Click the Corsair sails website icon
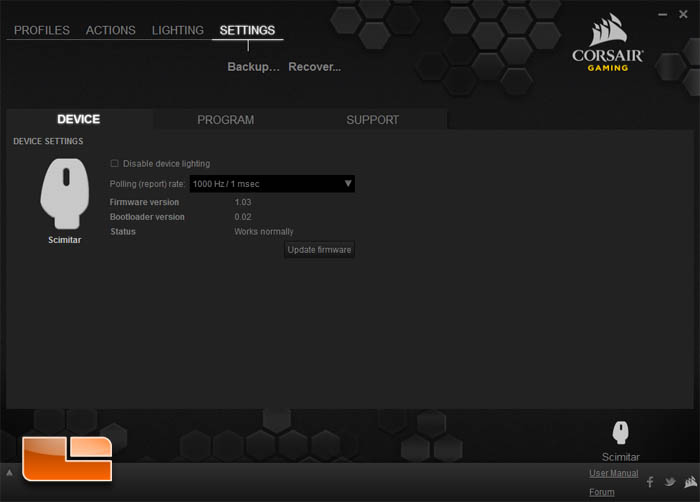 691,482
